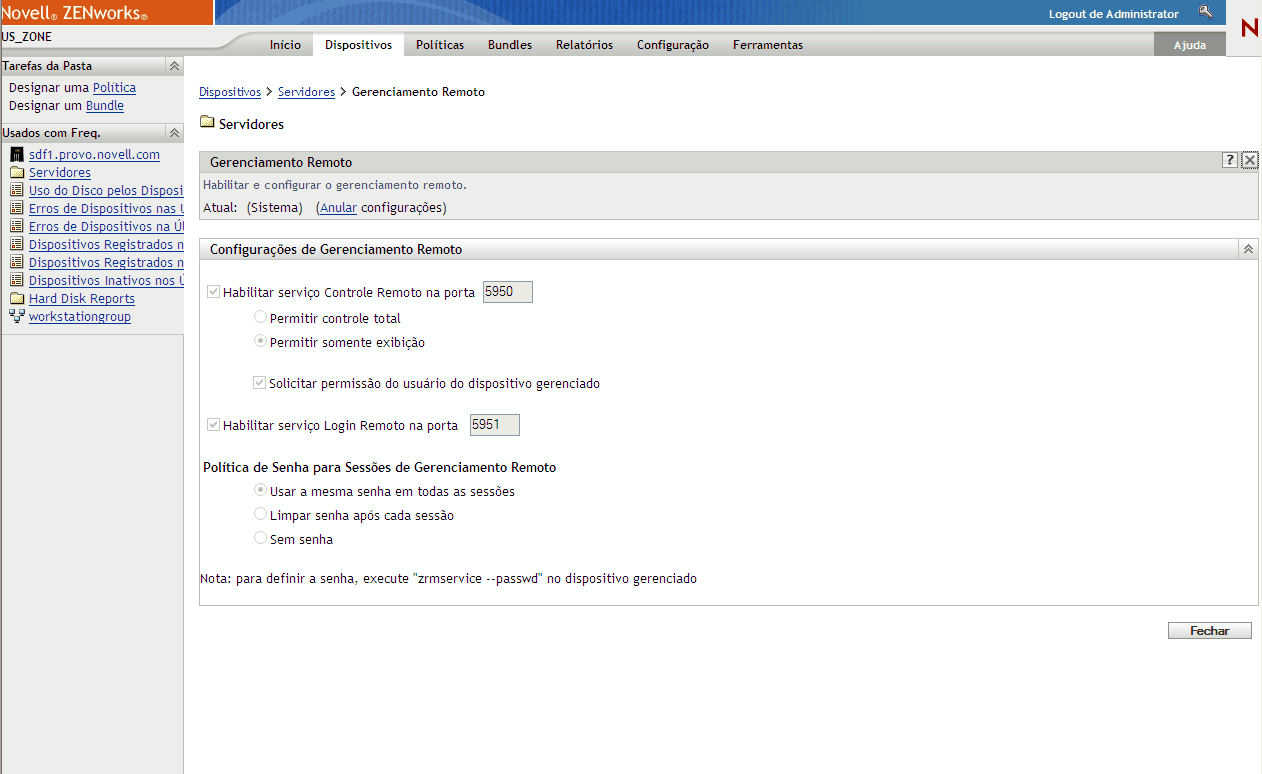Click the Fechar button
This screenshot has height=774, width=1262.
[1210, 631]
